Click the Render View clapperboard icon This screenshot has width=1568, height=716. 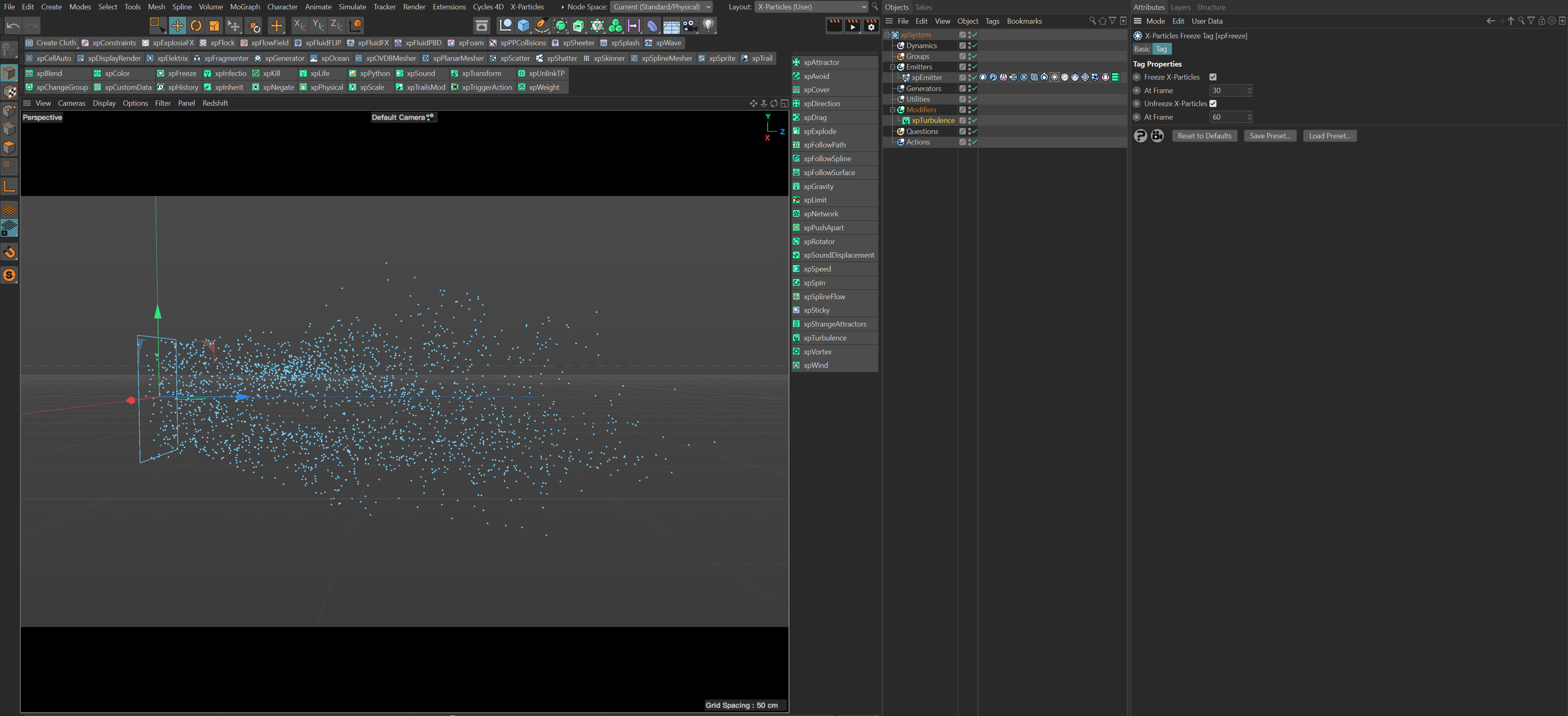coord(834,26)
